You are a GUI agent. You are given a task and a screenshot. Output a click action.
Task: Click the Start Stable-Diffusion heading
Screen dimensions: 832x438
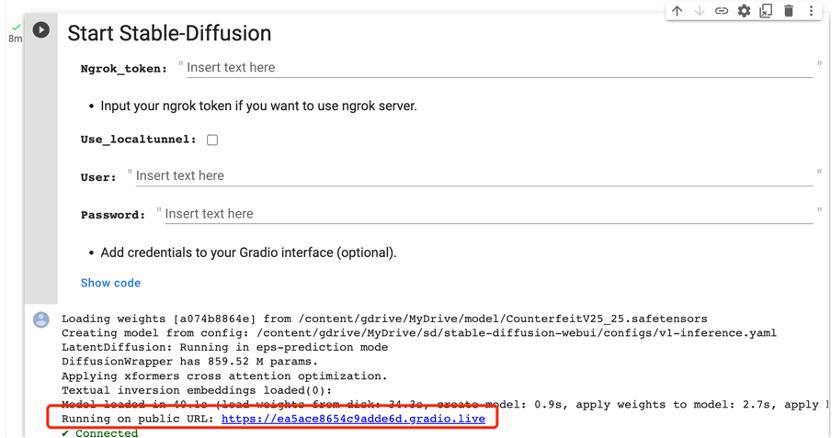click(169, 33)
